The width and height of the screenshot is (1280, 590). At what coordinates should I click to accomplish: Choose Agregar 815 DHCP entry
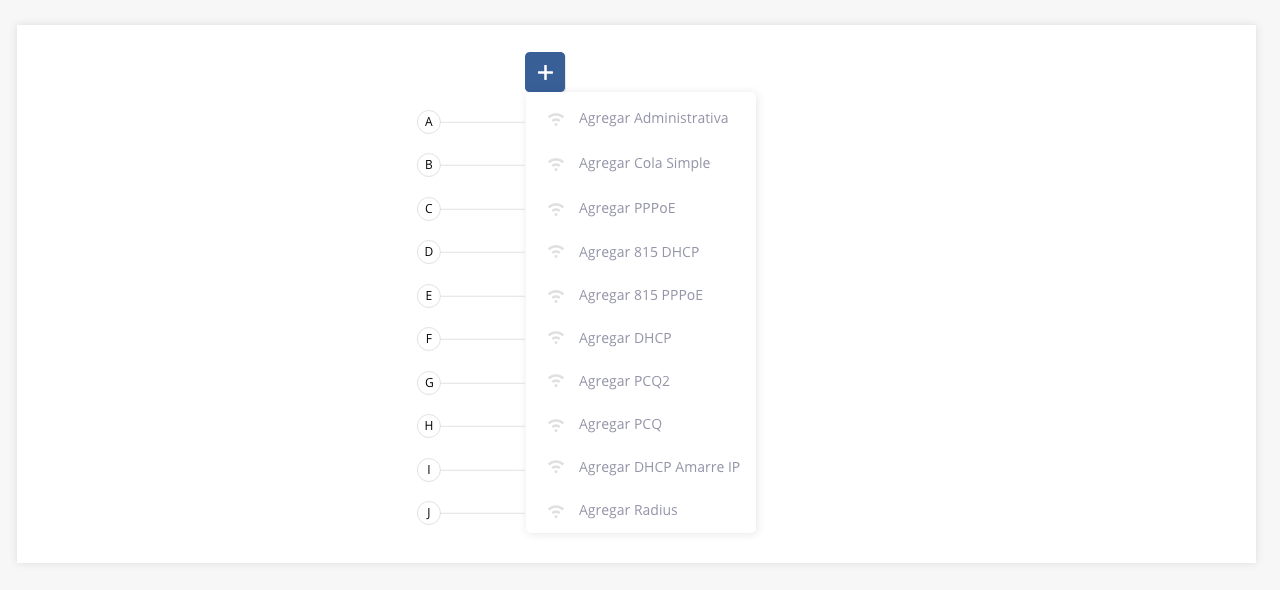click(x=641, y=252)
